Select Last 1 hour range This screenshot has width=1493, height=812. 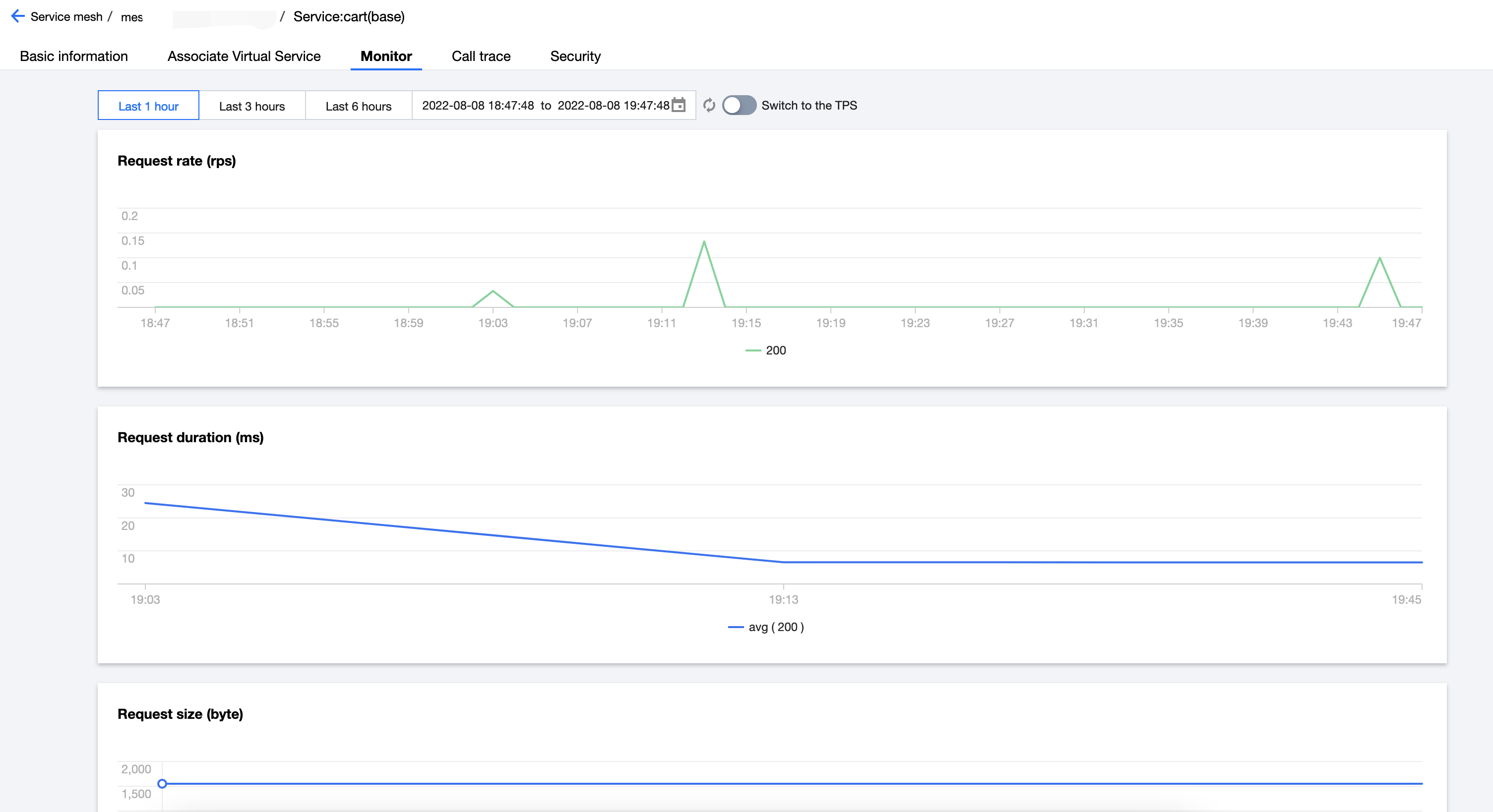[148, 106]
